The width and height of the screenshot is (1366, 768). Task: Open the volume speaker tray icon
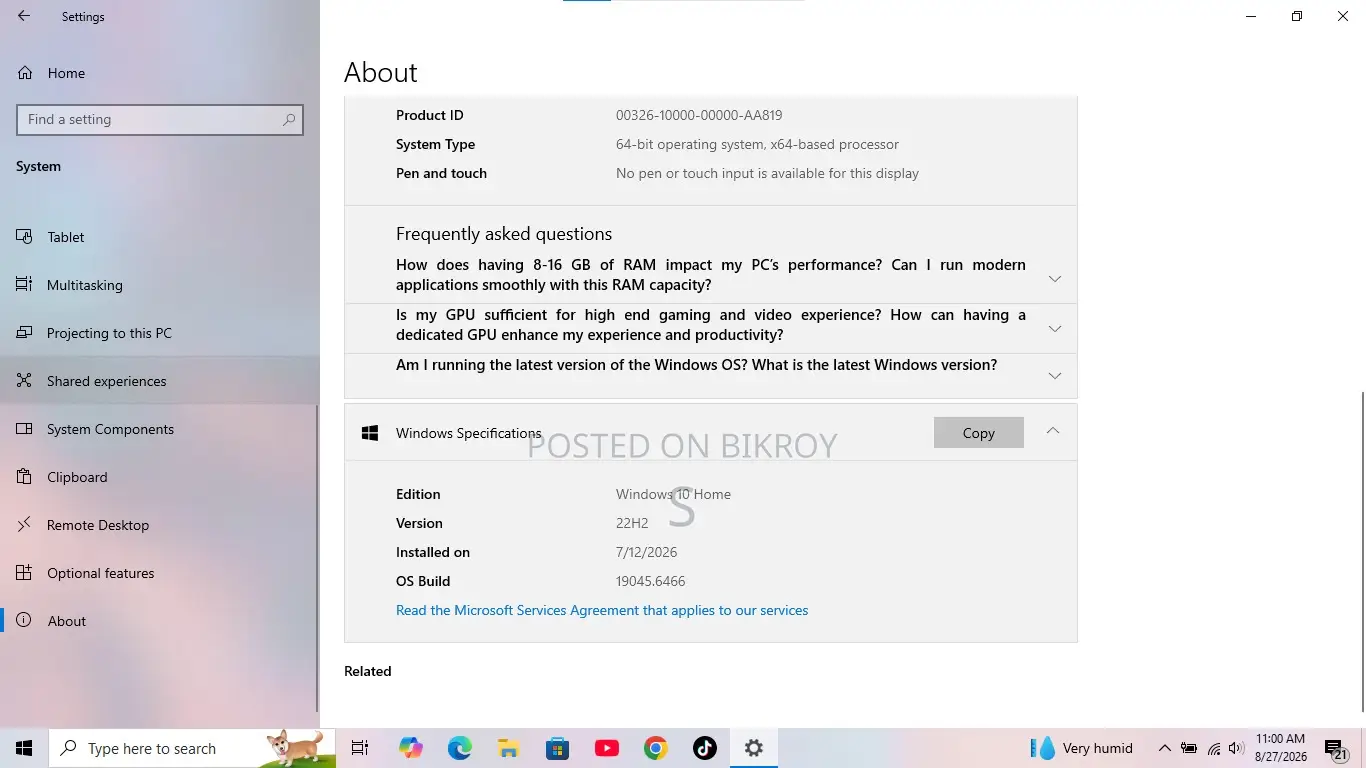pyautogui.click(x=1235, y=748)
